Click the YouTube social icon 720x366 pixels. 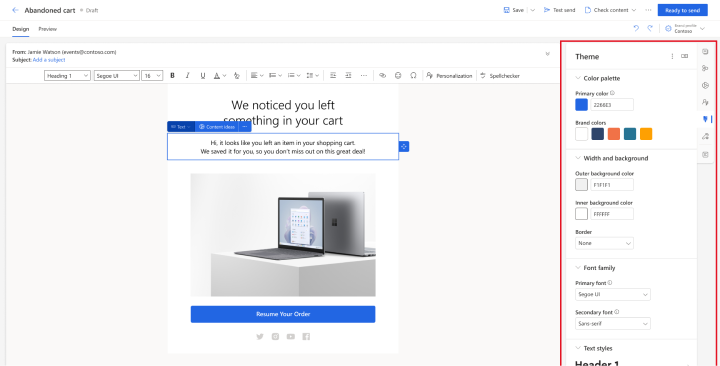tap(291, 337)
